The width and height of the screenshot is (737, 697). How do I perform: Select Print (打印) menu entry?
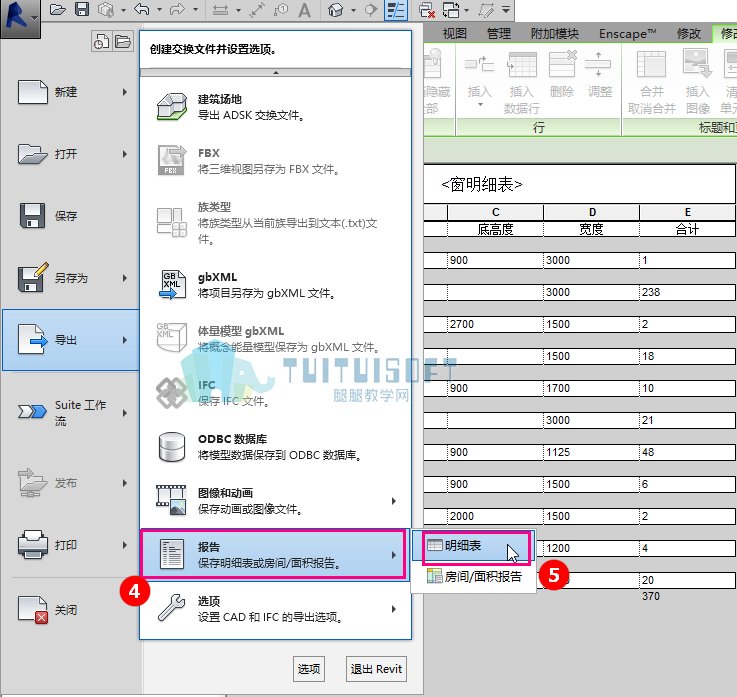[71, 545]
